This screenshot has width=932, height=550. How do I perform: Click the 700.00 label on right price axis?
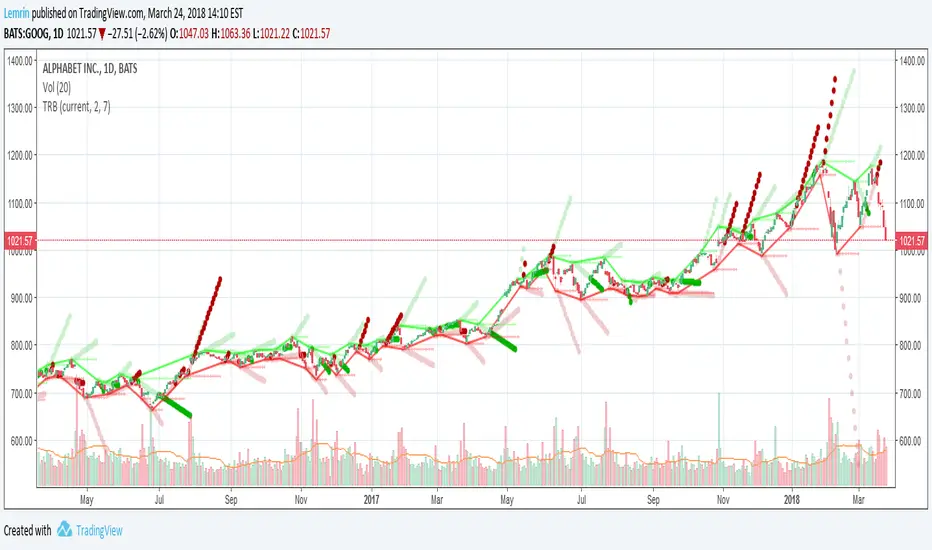point(912,393)
